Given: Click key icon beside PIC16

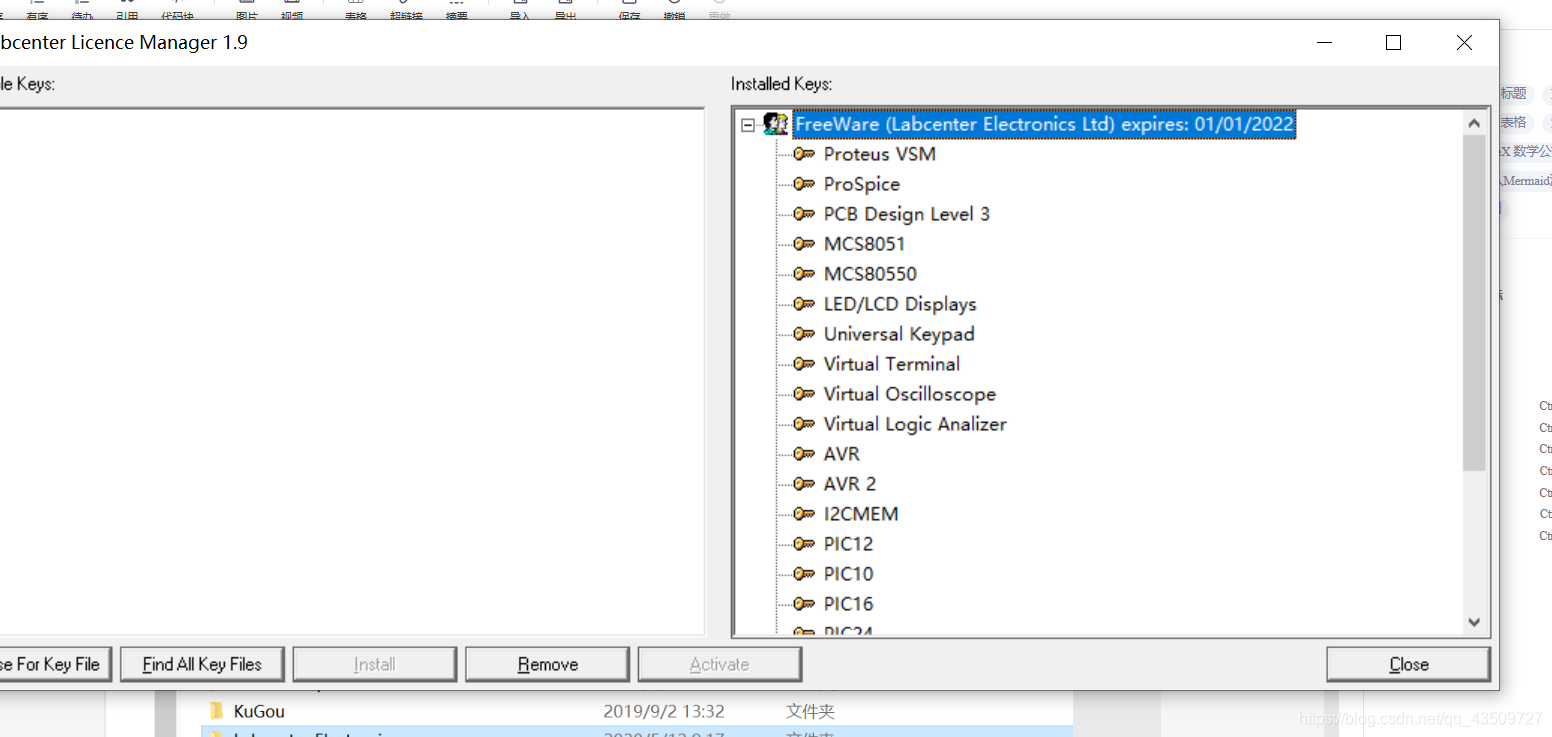Looking at the screenshot, I should click(804, 604).
